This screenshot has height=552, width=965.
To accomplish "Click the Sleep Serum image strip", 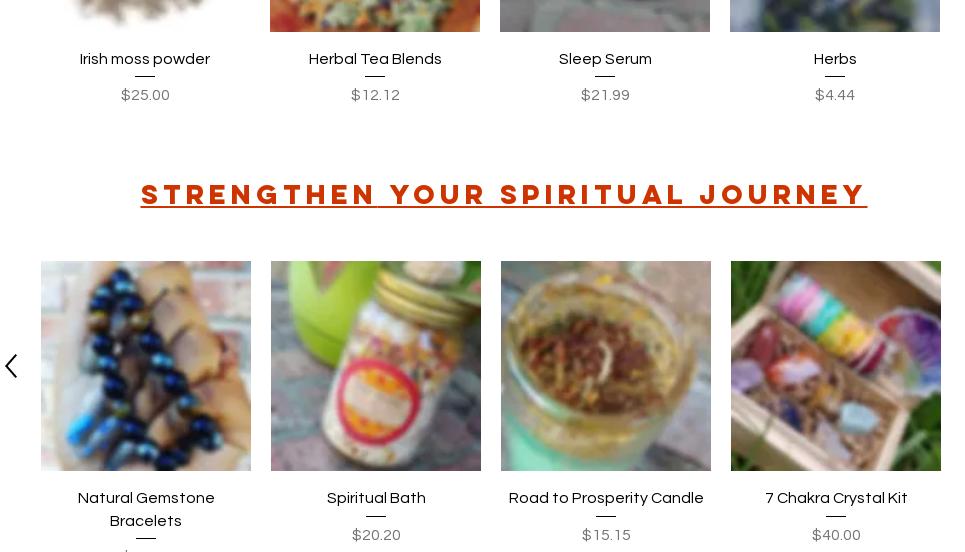I will [x=605, y=15].
